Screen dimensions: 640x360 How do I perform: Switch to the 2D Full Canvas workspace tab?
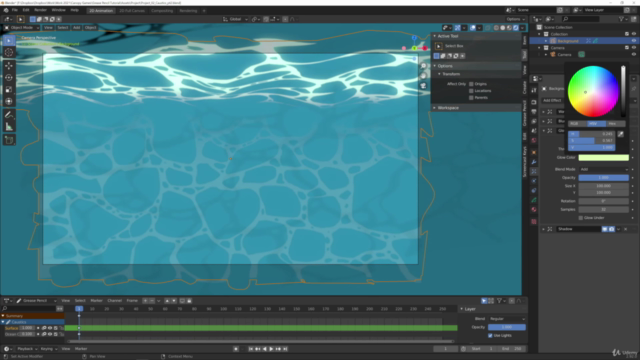(132, 11)
